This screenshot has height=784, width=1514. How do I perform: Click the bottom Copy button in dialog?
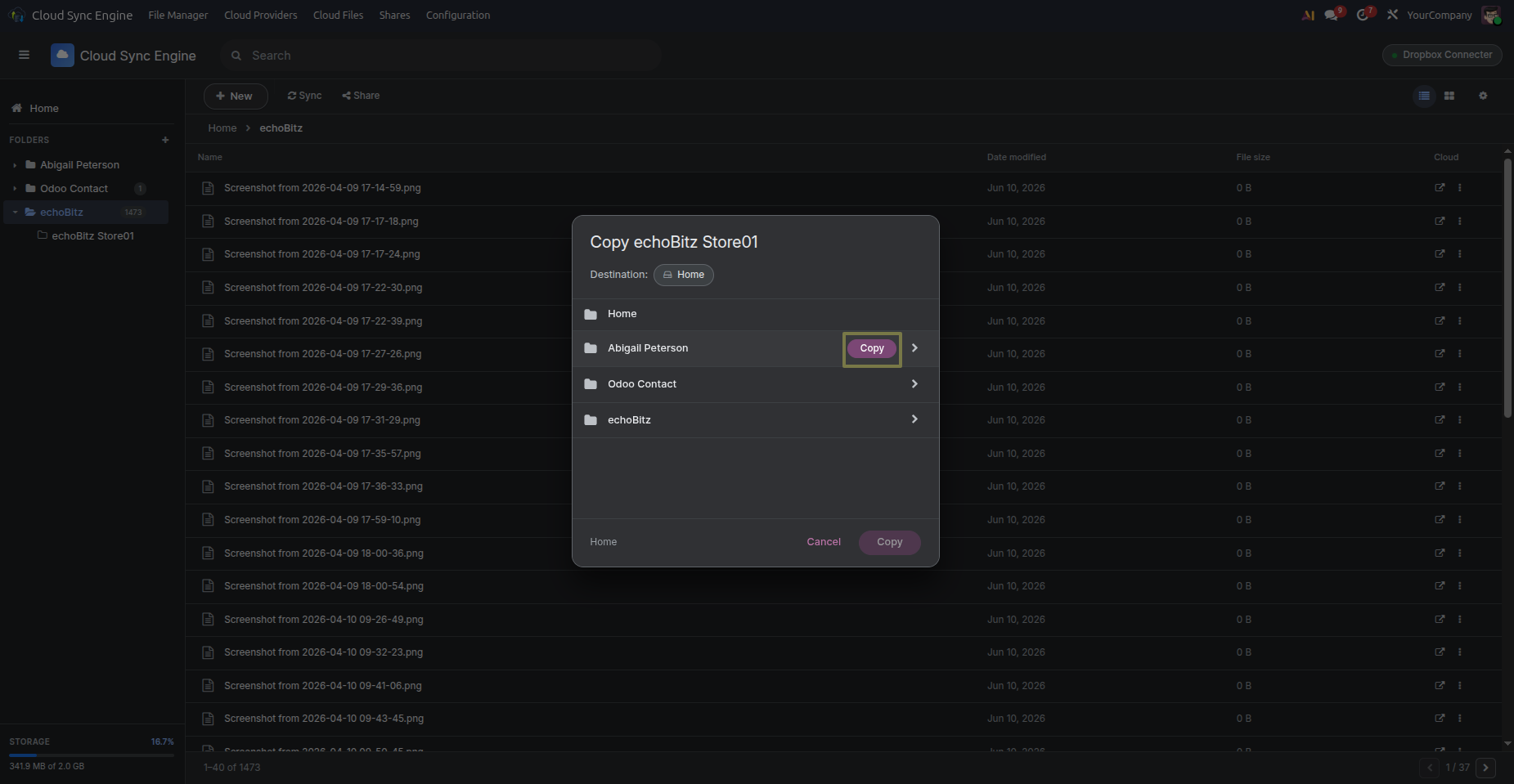click(890, 542)
